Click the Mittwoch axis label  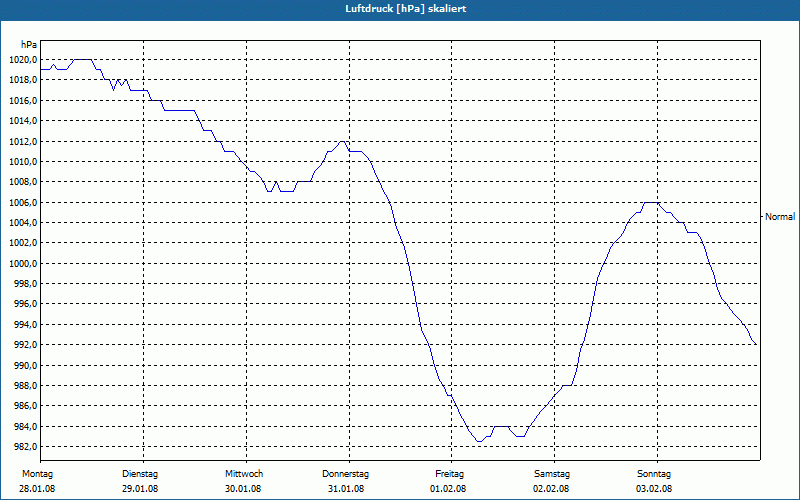pos(244,474)
